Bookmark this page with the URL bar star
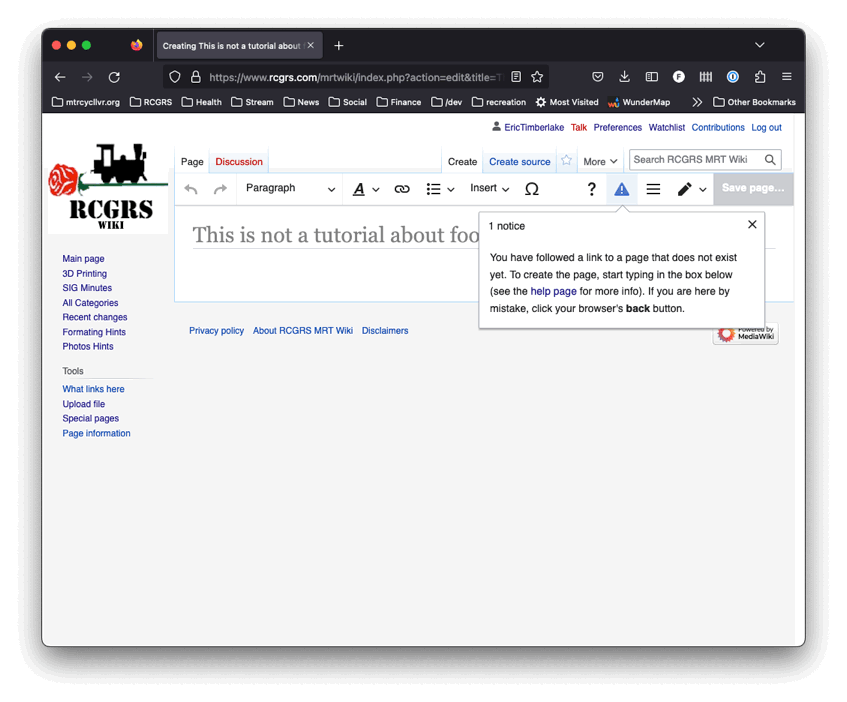This screenshot has height=702, width=847. tap(537, 77)
